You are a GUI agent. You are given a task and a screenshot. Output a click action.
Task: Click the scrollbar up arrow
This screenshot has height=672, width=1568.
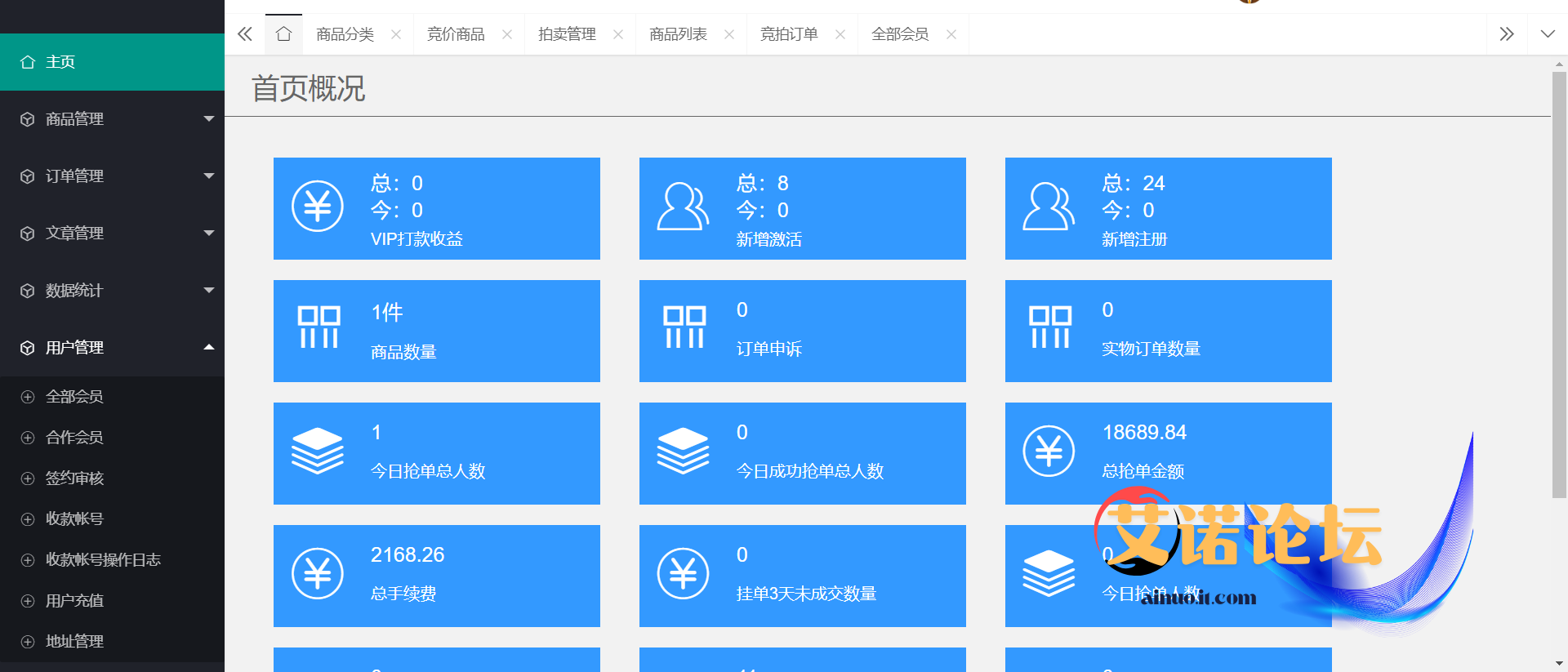[1559, 63]
